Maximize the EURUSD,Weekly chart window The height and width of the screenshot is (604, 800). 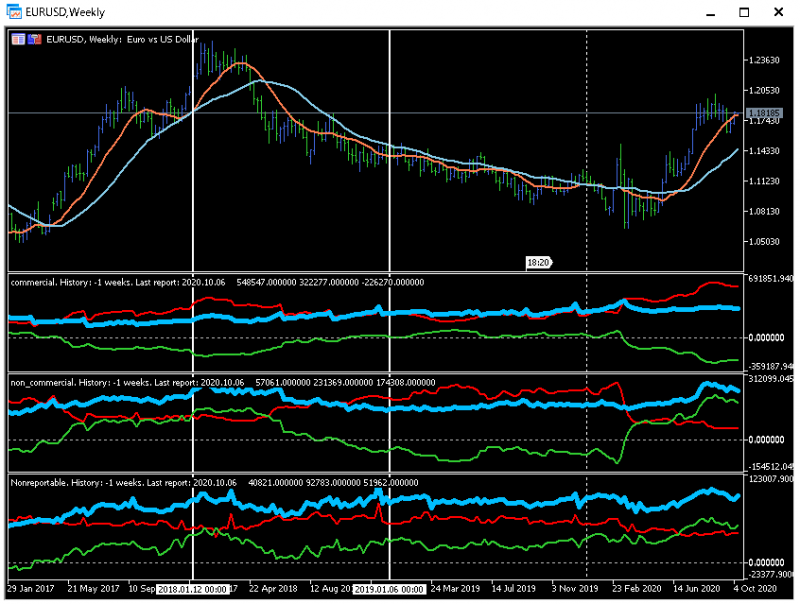point(744,12)
